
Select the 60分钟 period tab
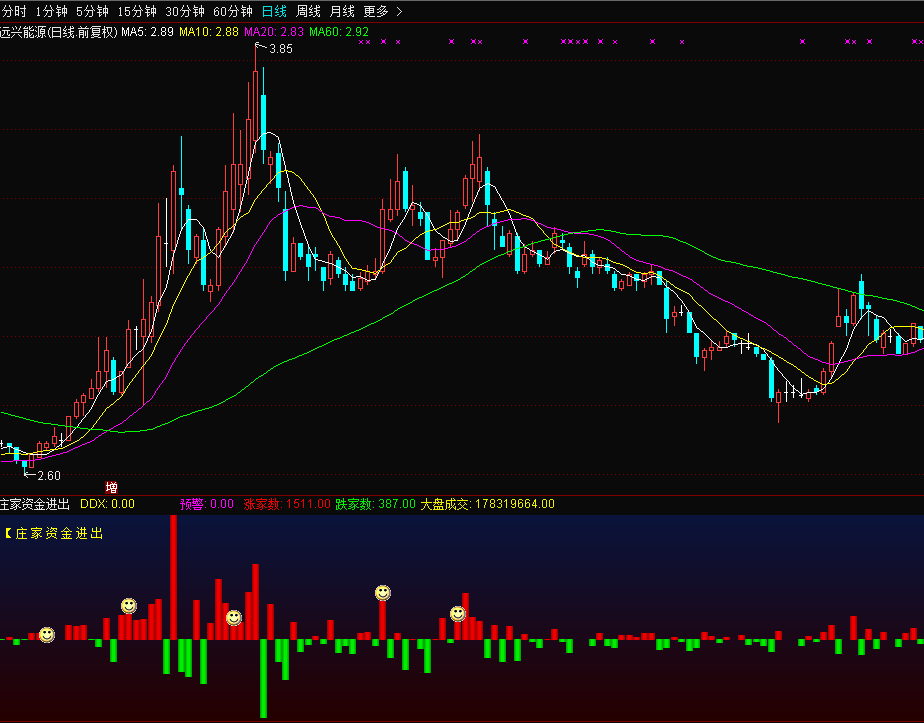click(232, 11)
